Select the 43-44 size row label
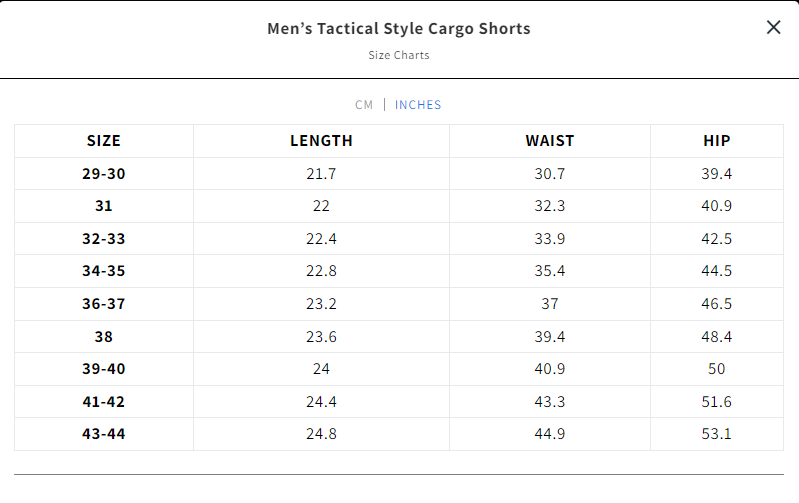799x503 pixels. [104, 434]
